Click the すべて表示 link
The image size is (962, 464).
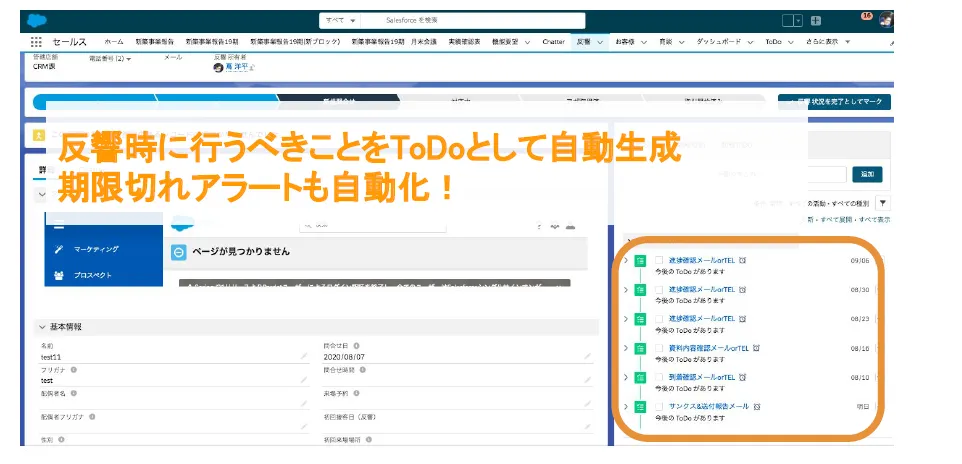point(874,219)
